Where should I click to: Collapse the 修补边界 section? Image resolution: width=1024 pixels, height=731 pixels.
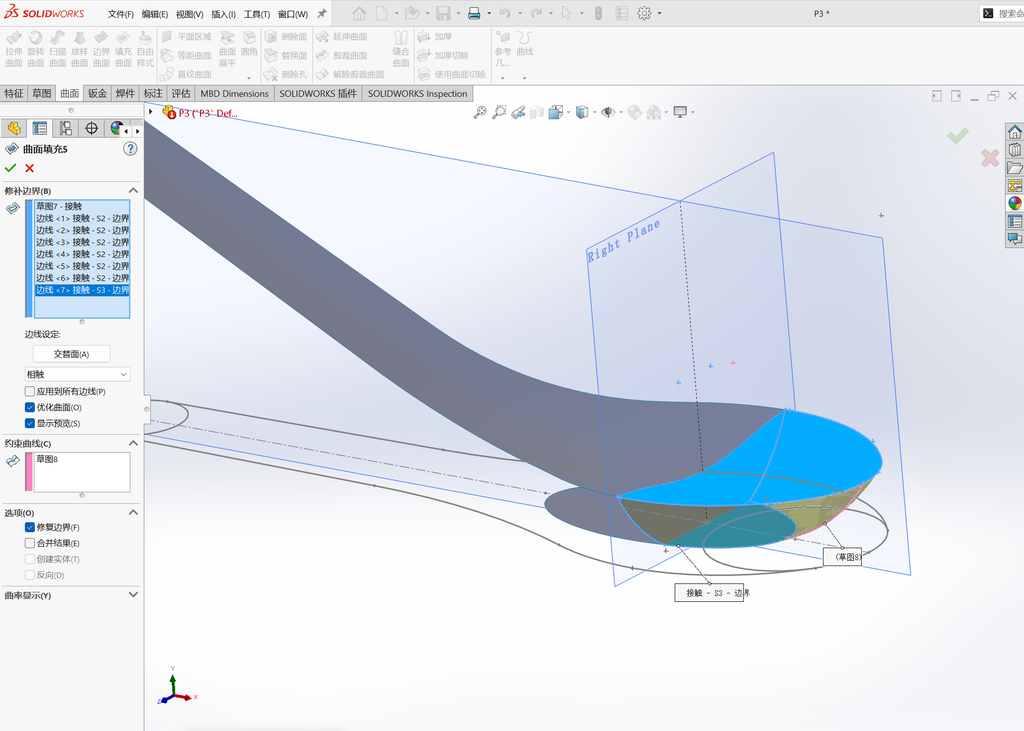(x=133, y=191)
